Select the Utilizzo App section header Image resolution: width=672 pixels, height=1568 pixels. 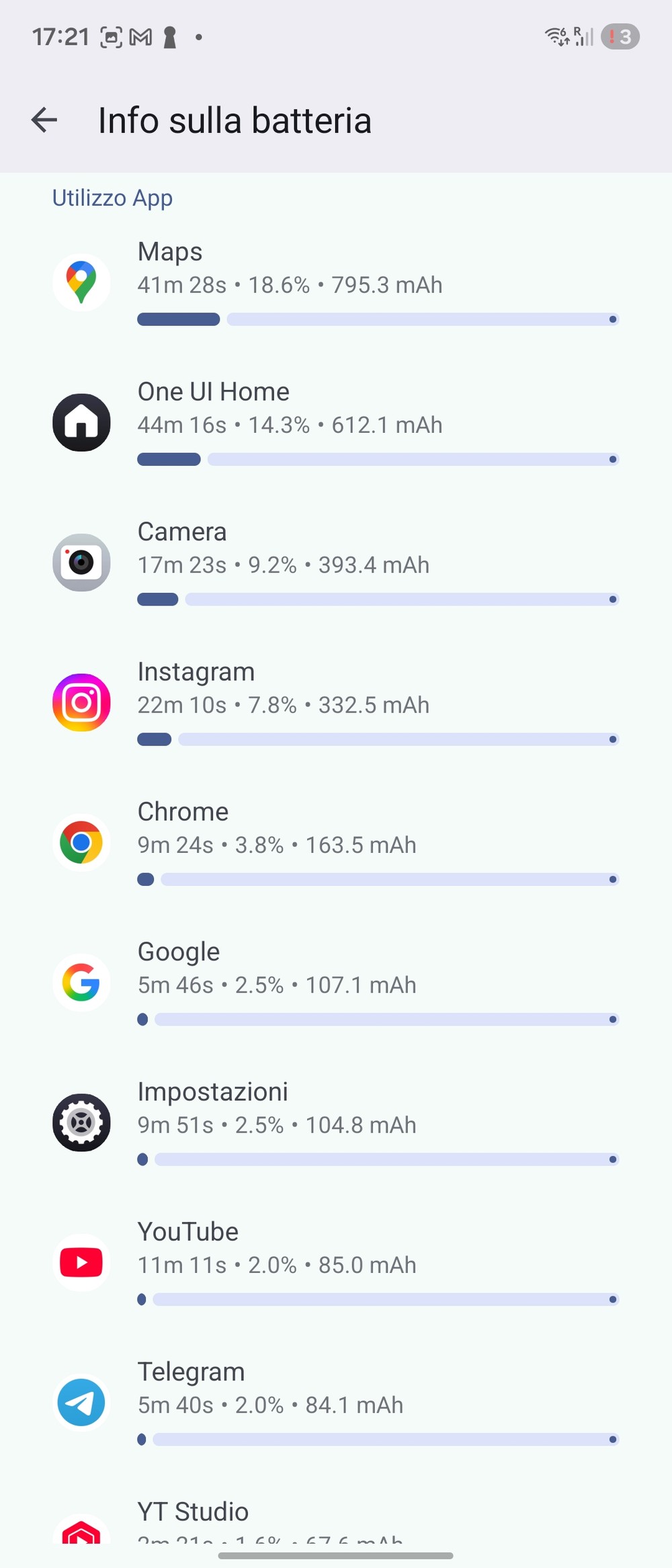(112, 198)
